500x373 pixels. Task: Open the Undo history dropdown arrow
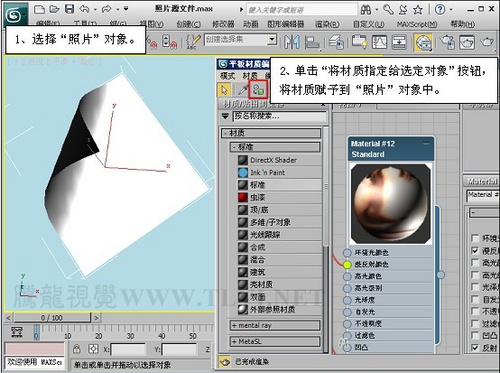[95, 9]
